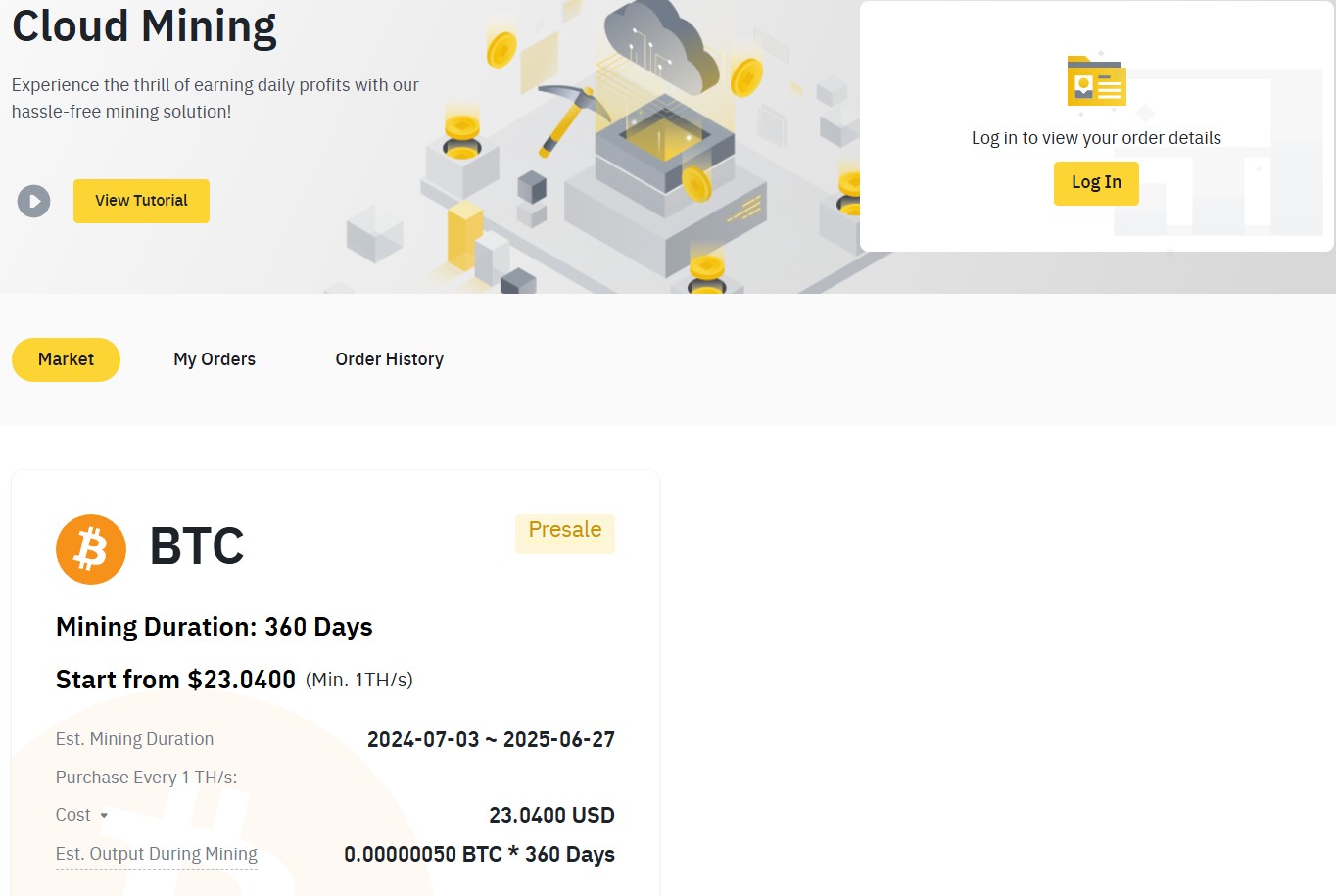Click Mining Duration: 360 Days text

[x=215, y=627]
